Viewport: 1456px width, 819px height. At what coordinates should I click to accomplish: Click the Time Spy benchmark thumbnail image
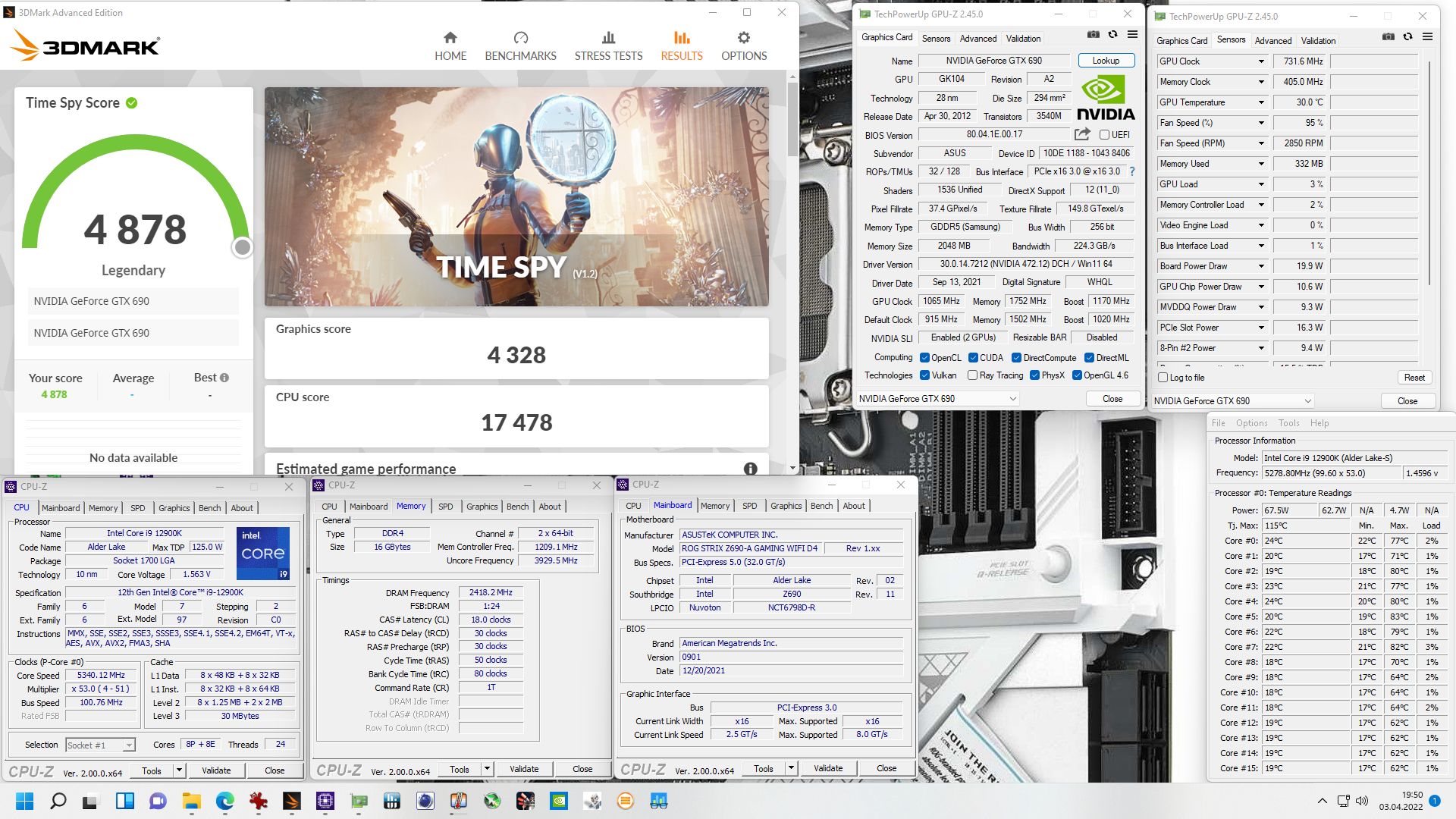click(x=516, y=197)
